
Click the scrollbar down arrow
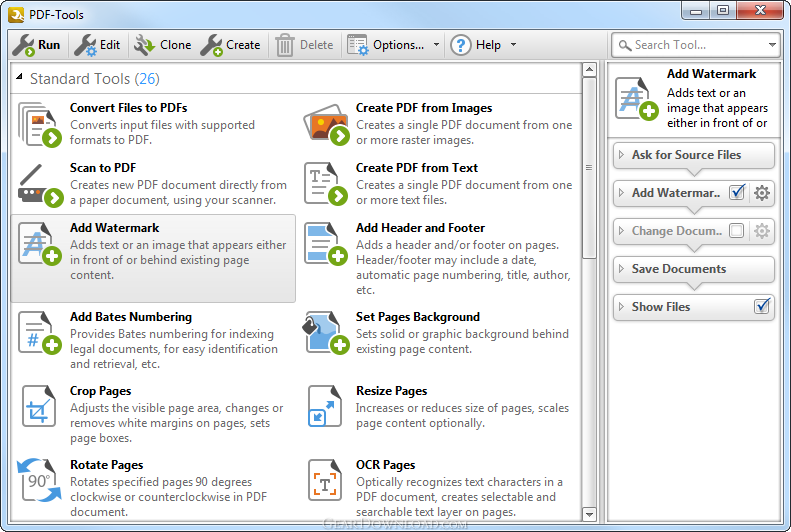pos(589,514)
